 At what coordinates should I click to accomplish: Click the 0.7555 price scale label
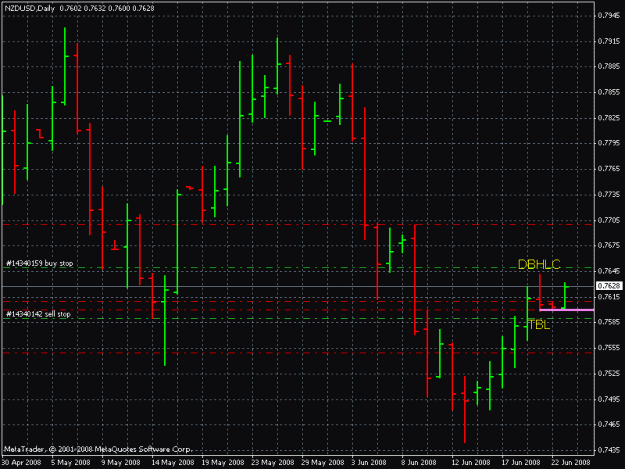point(609,347)
